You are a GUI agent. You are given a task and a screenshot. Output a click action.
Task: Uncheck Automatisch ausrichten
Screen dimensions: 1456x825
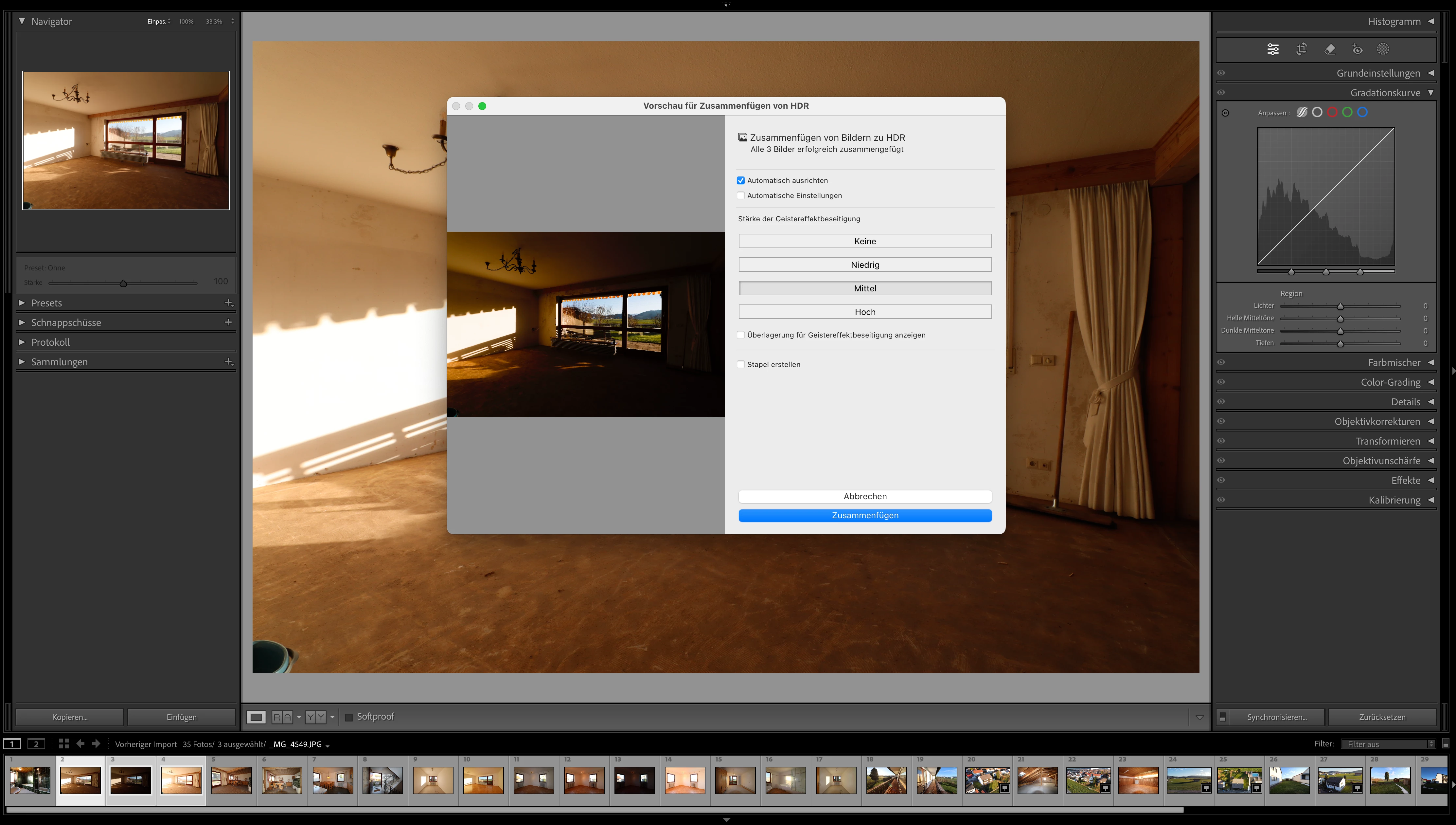(x=741, y=180)
